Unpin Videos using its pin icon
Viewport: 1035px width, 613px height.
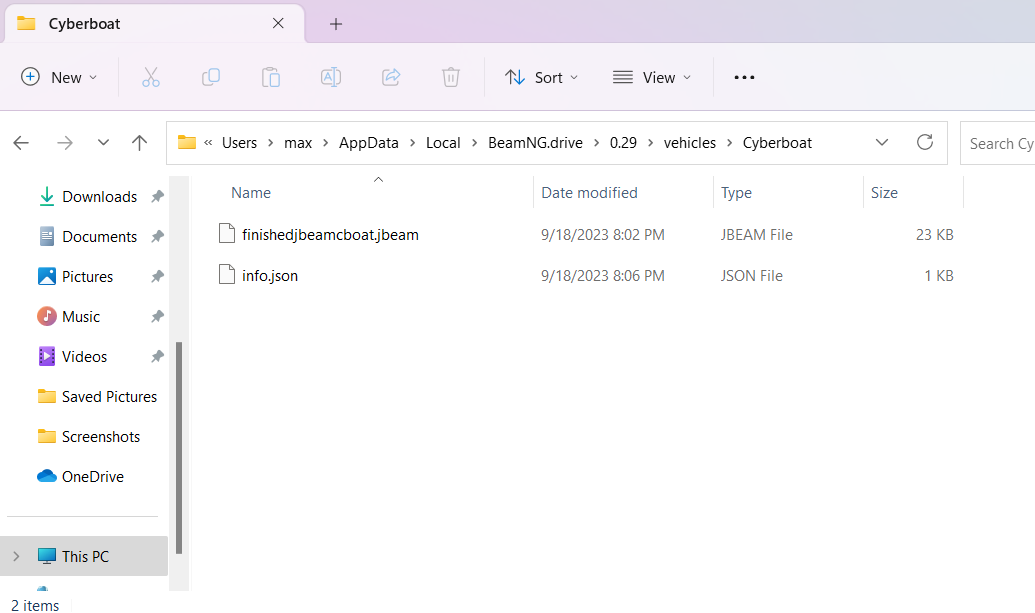click(157, 356)
